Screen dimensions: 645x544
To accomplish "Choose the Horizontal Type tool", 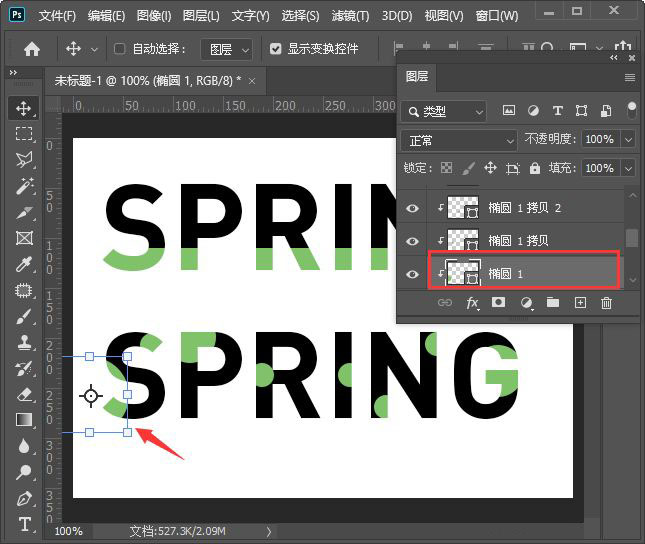I will click(24, 524).
